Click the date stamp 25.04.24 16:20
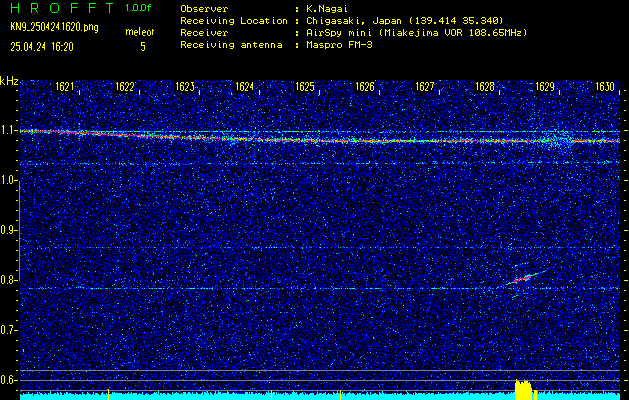 point(42,47)
